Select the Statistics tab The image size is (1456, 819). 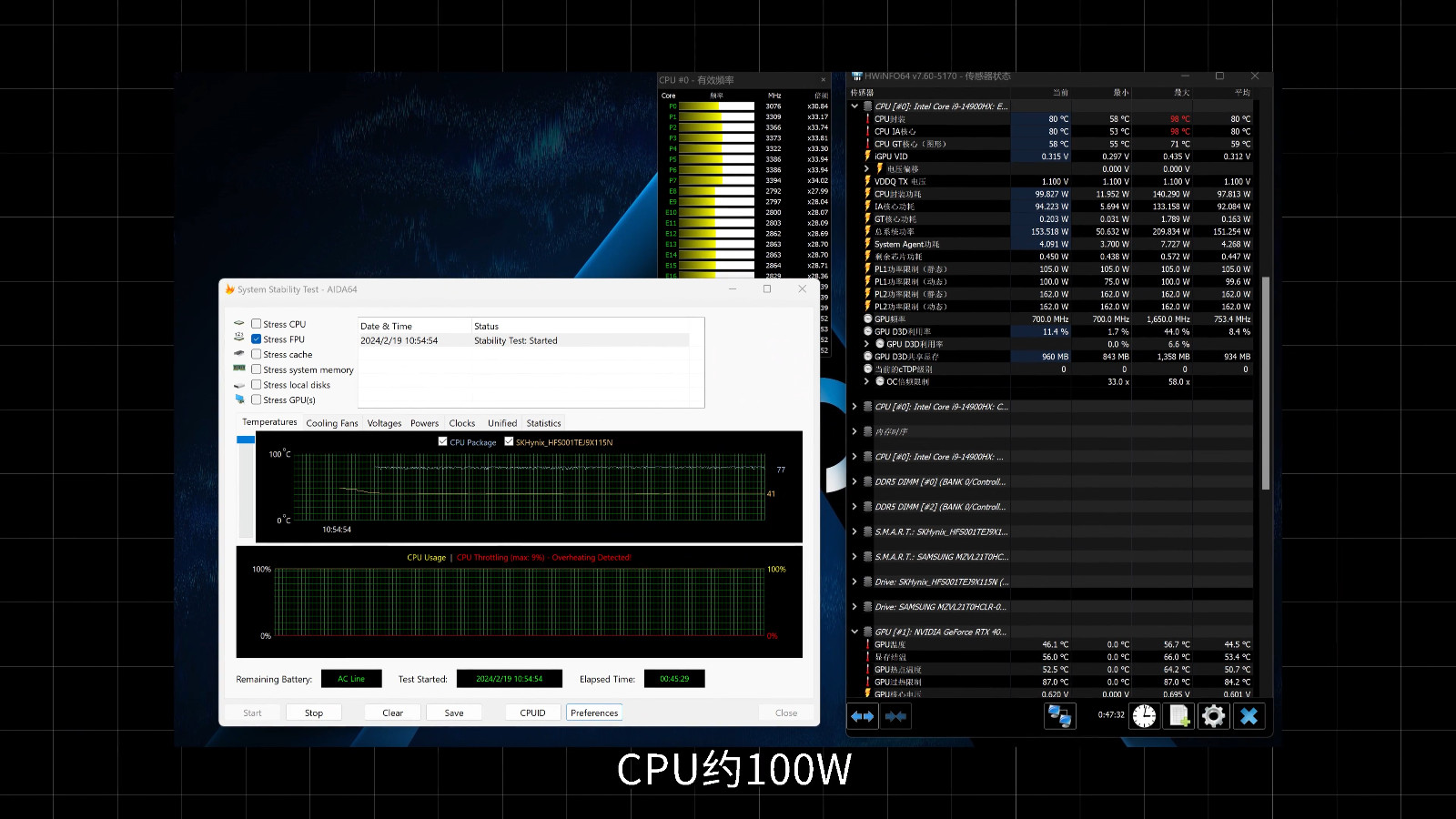coord(543,423)
